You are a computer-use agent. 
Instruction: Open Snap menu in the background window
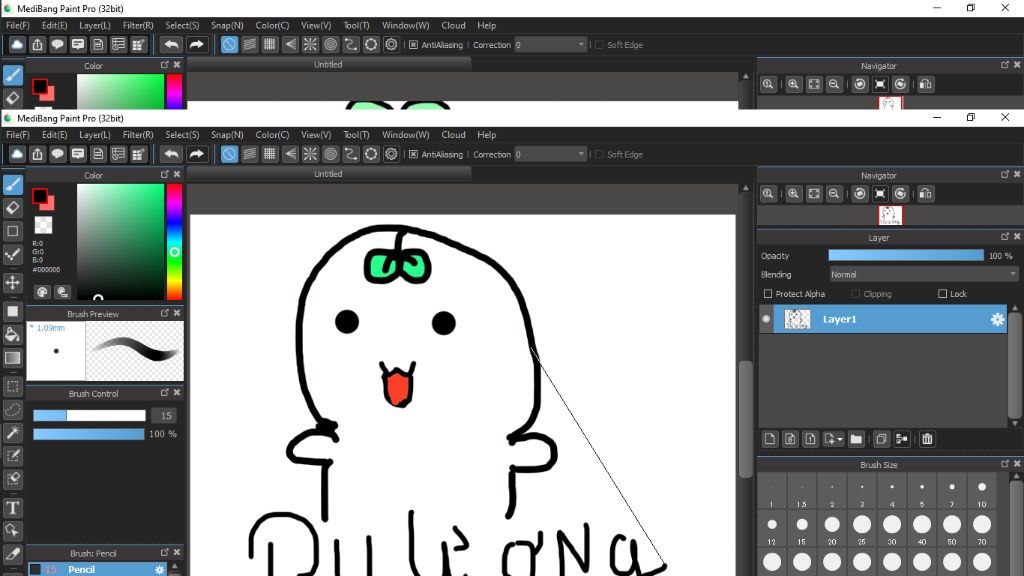click(227, 25)
